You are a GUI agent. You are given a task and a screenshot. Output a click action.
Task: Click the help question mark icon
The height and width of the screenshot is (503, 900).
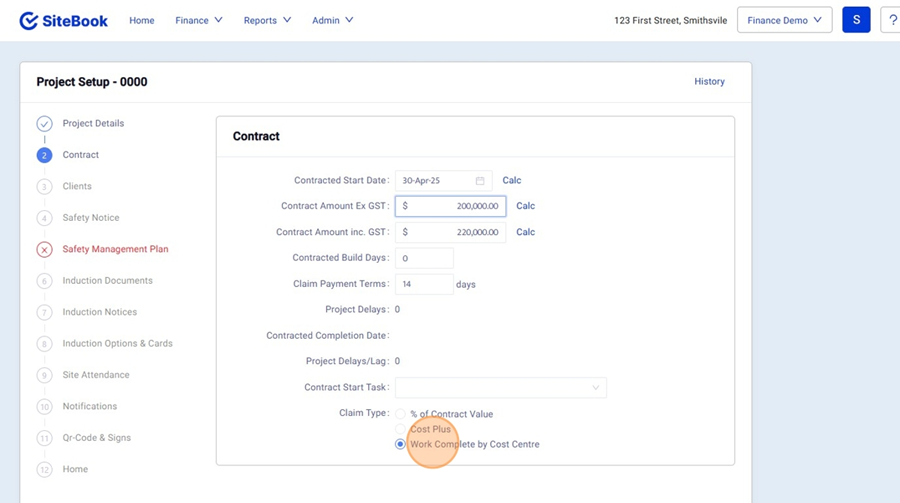892,20
